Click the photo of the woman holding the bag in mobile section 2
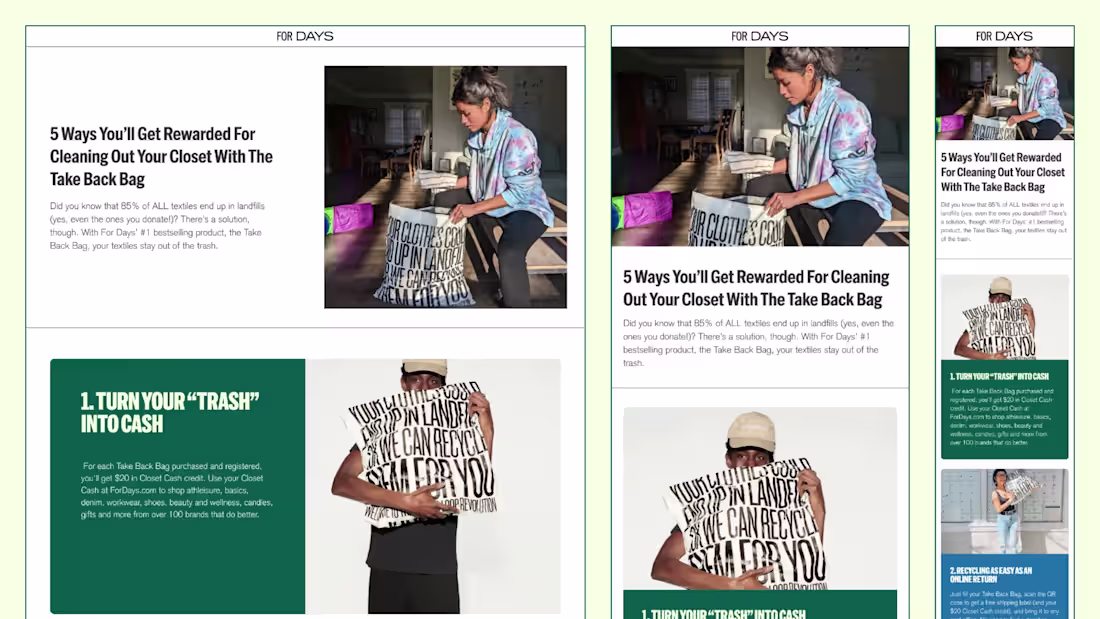This screenshot has width=1100, height=619. click(1003, 510)
